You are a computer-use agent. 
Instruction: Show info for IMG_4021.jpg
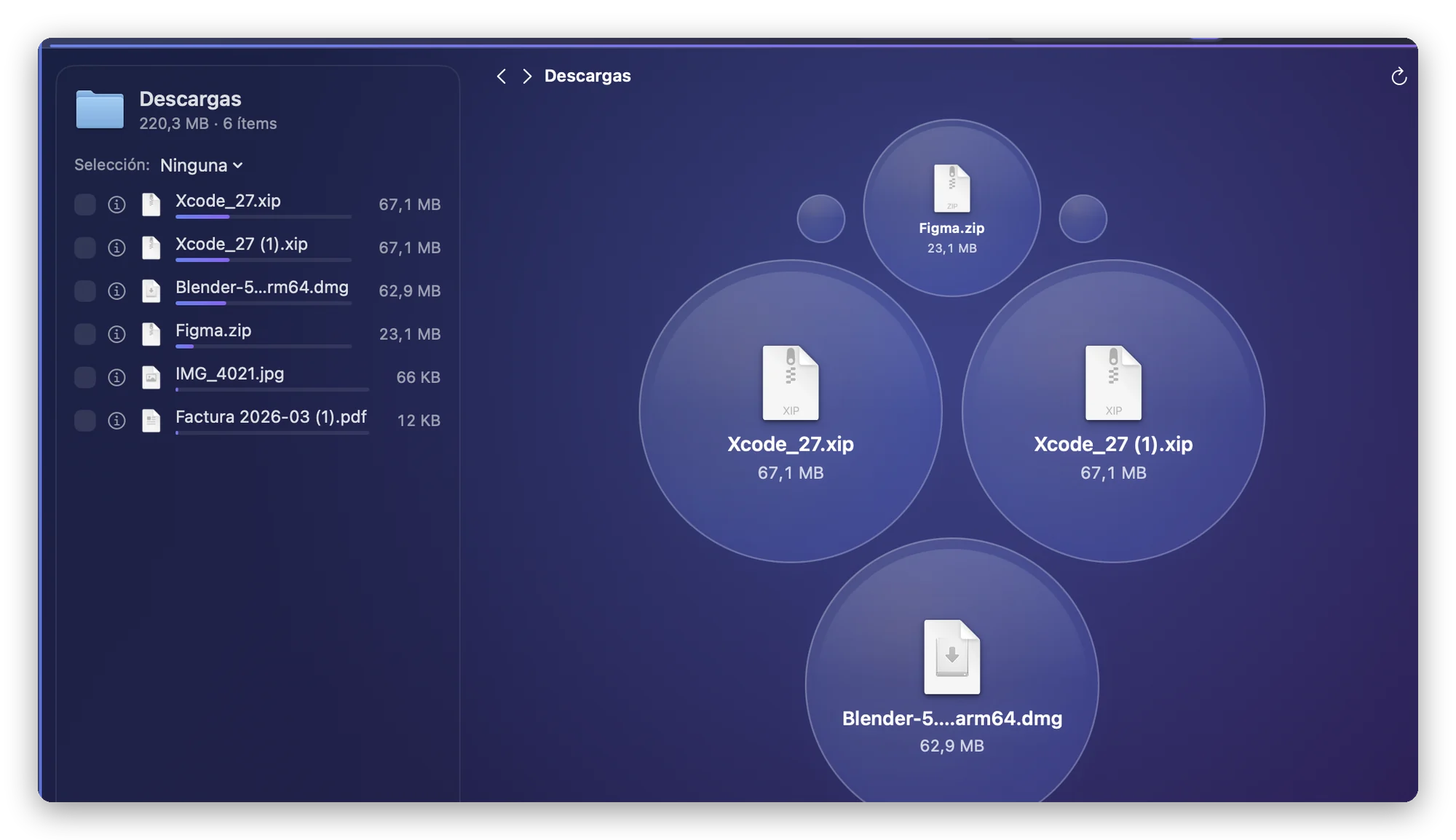point(116,377)
